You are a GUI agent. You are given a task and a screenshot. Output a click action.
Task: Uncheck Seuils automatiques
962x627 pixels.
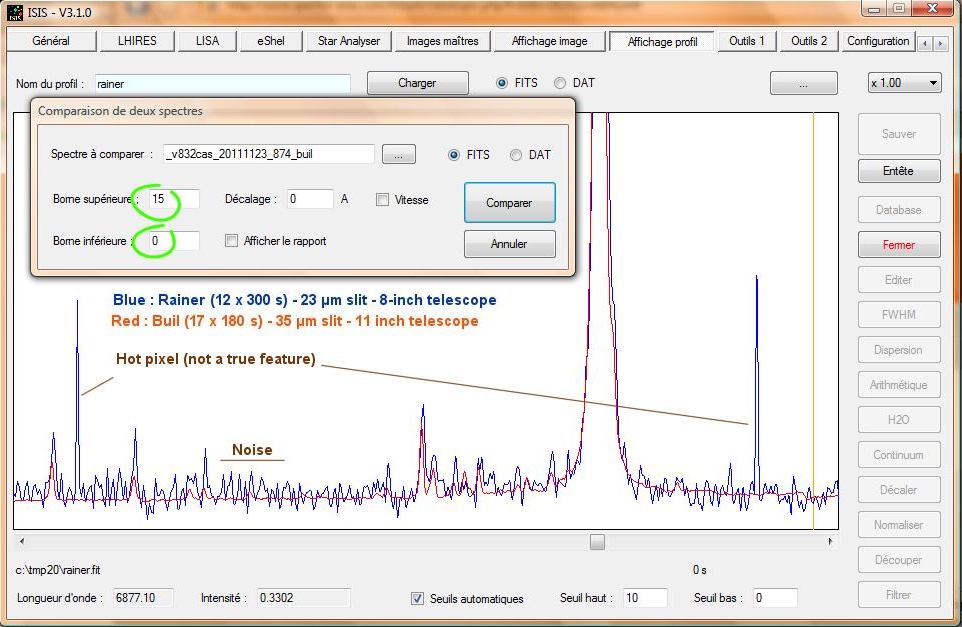417,599
